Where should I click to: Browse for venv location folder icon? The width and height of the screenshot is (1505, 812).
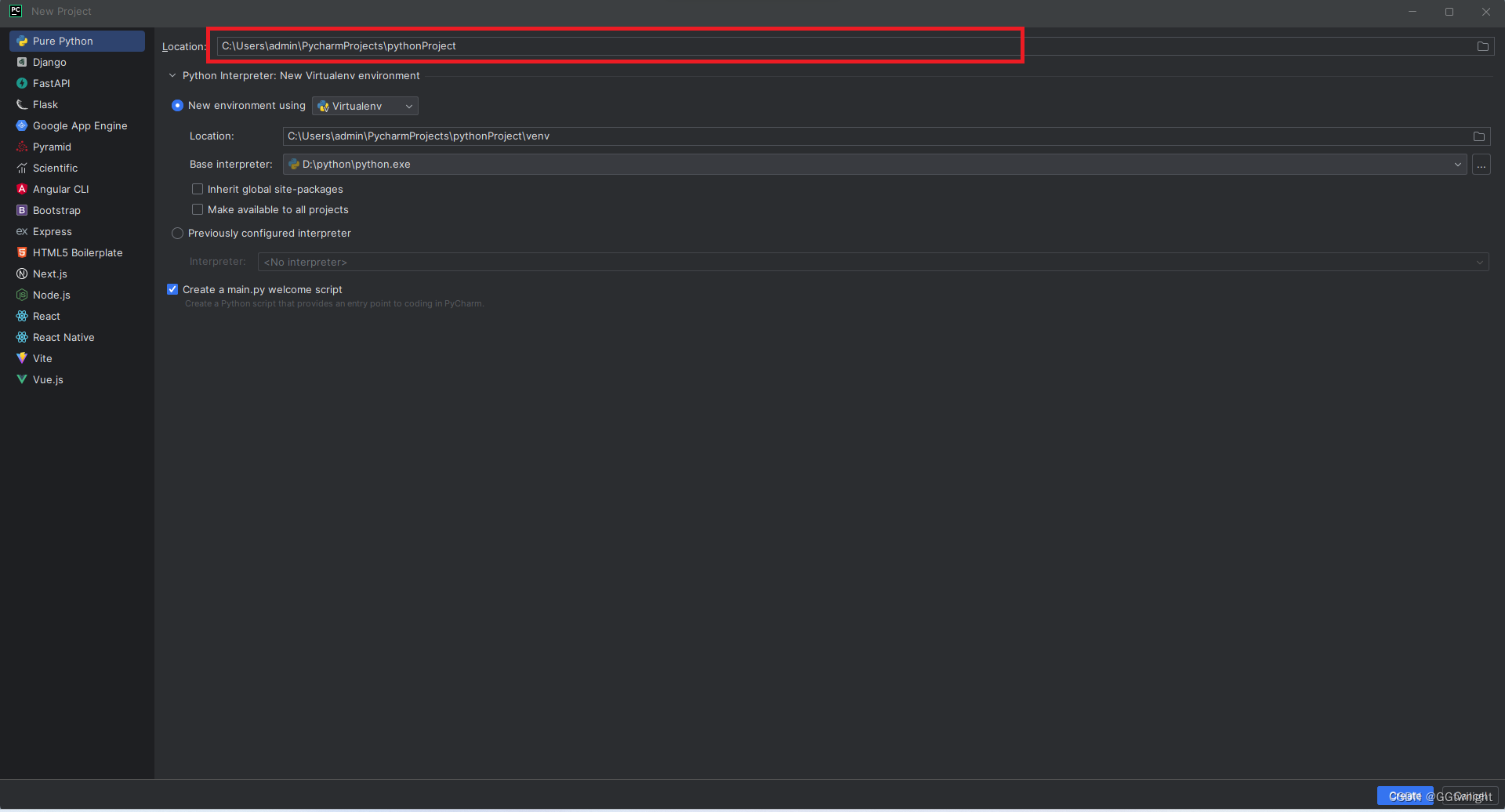click(x=1479, y=136)
